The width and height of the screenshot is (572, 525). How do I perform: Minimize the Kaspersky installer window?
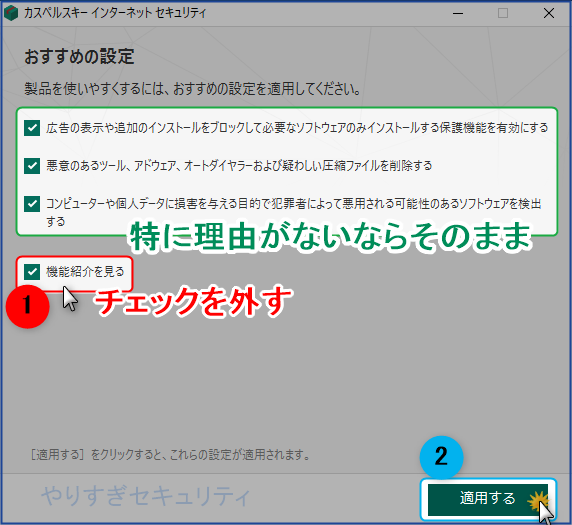pos(458,13)
